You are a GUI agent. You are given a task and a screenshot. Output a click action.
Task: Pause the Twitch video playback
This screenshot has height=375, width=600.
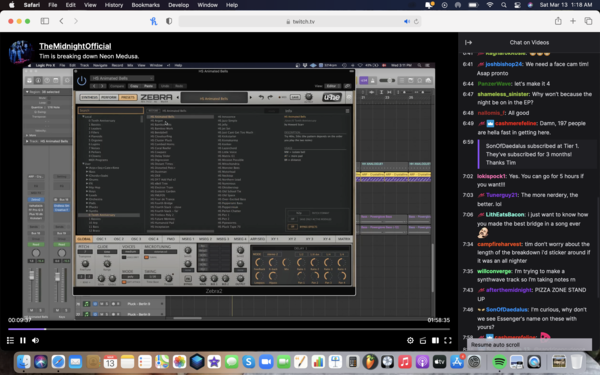point(23,340)
